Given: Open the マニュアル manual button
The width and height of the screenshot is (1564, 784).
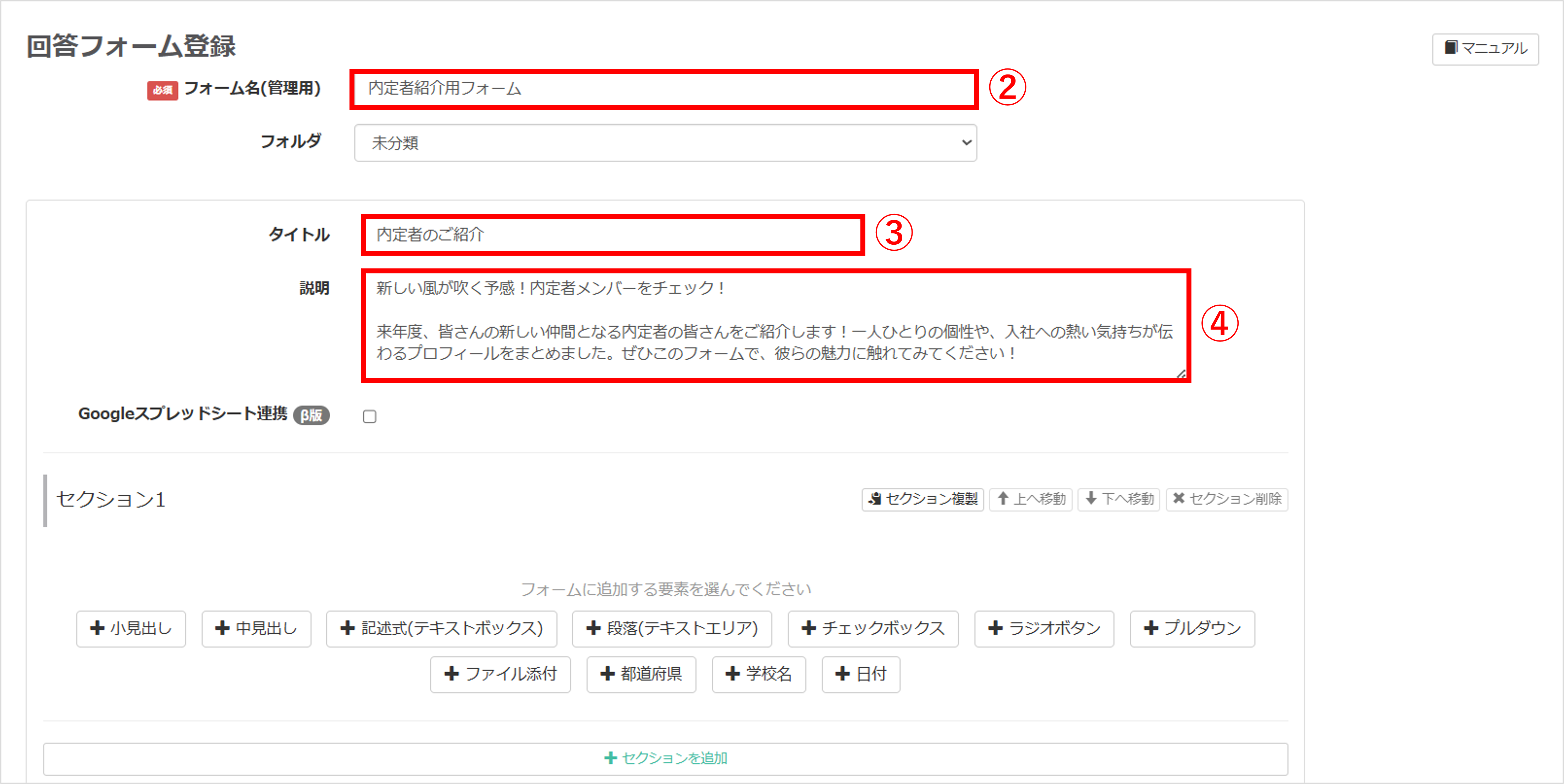Looking at the screenshot, I should 1485,49.
